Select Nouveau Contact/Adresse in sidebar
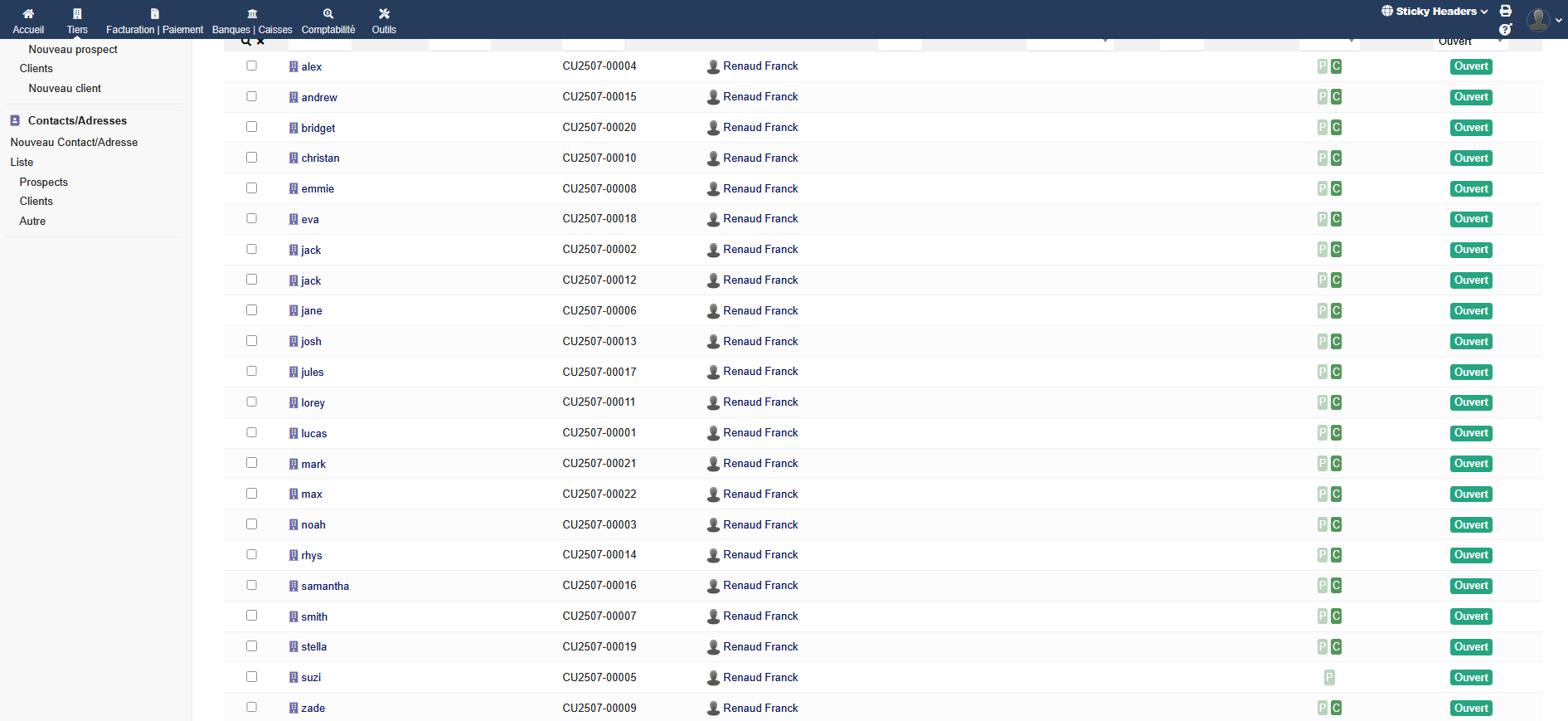The height and width of the screenshot is (721, 1568). click(x=74, y=142)
